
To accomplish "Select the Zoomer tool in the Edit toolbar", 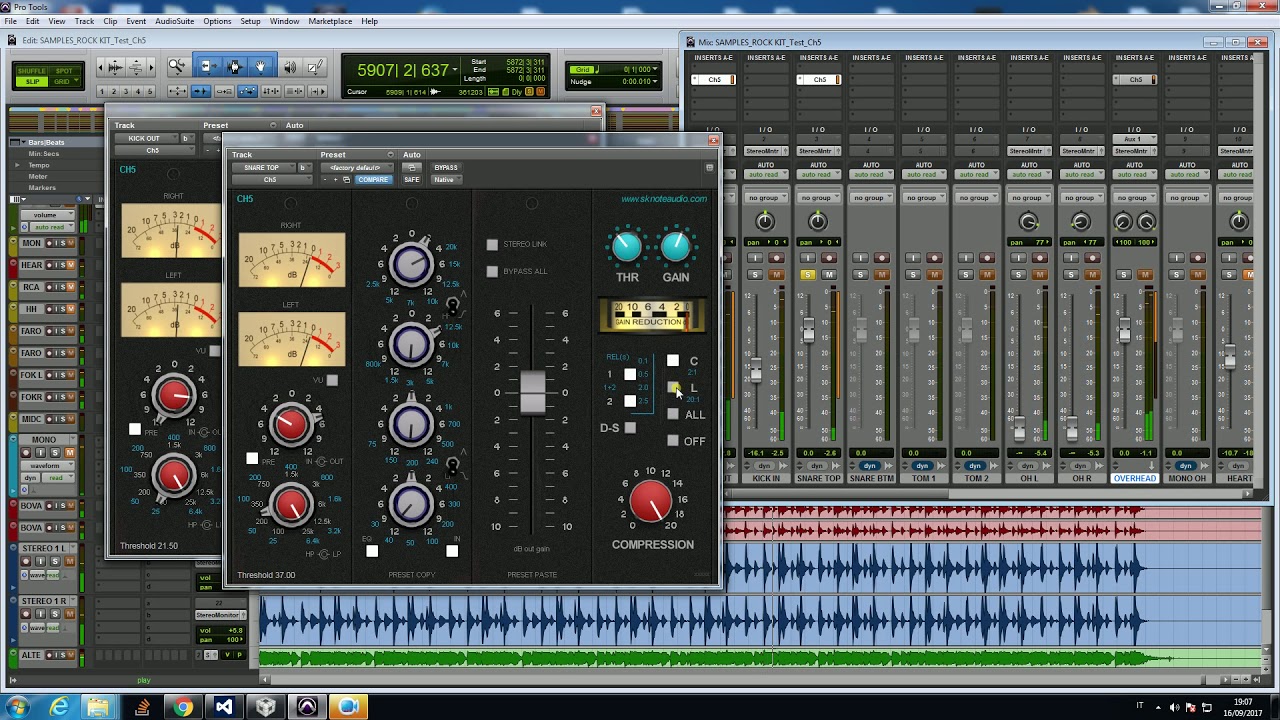I will click(176, 67).
